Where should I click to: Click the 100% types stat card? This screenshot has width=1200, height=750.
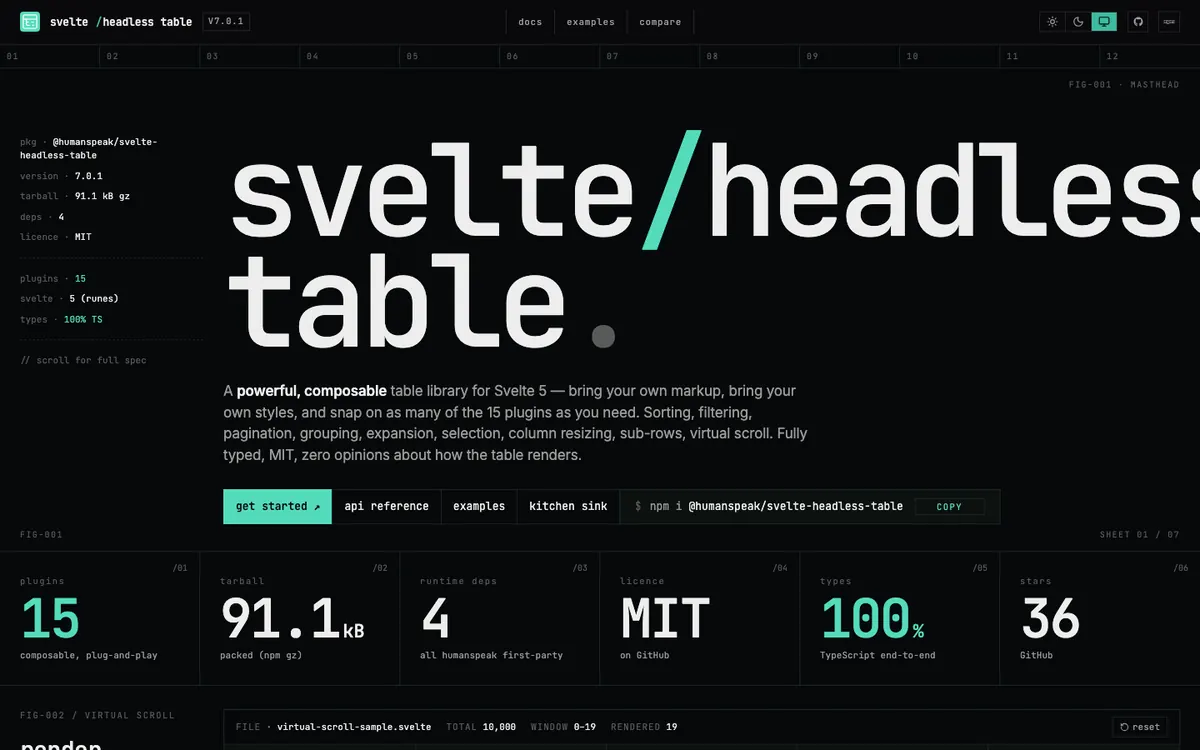(x=900, y=618)
